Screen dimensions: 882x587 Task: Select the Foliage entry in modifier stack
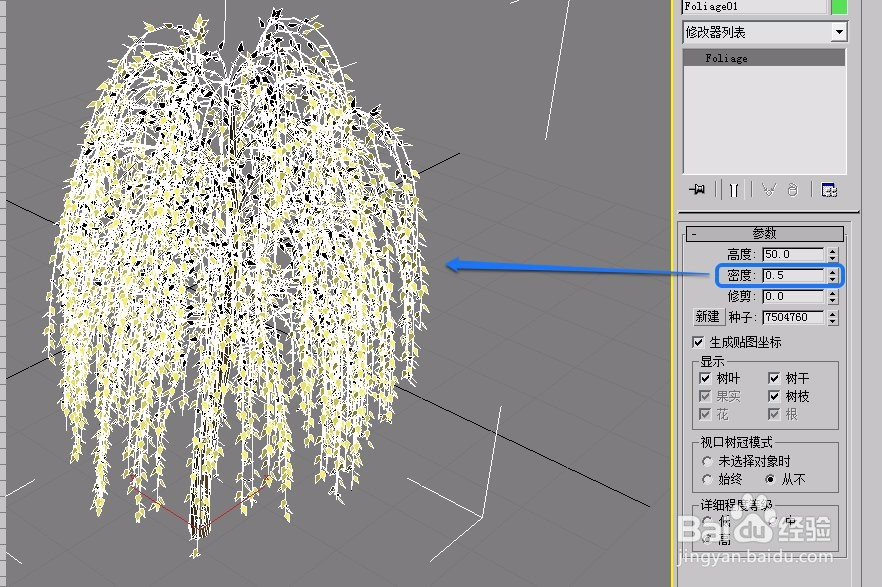(x=764, y=58)
